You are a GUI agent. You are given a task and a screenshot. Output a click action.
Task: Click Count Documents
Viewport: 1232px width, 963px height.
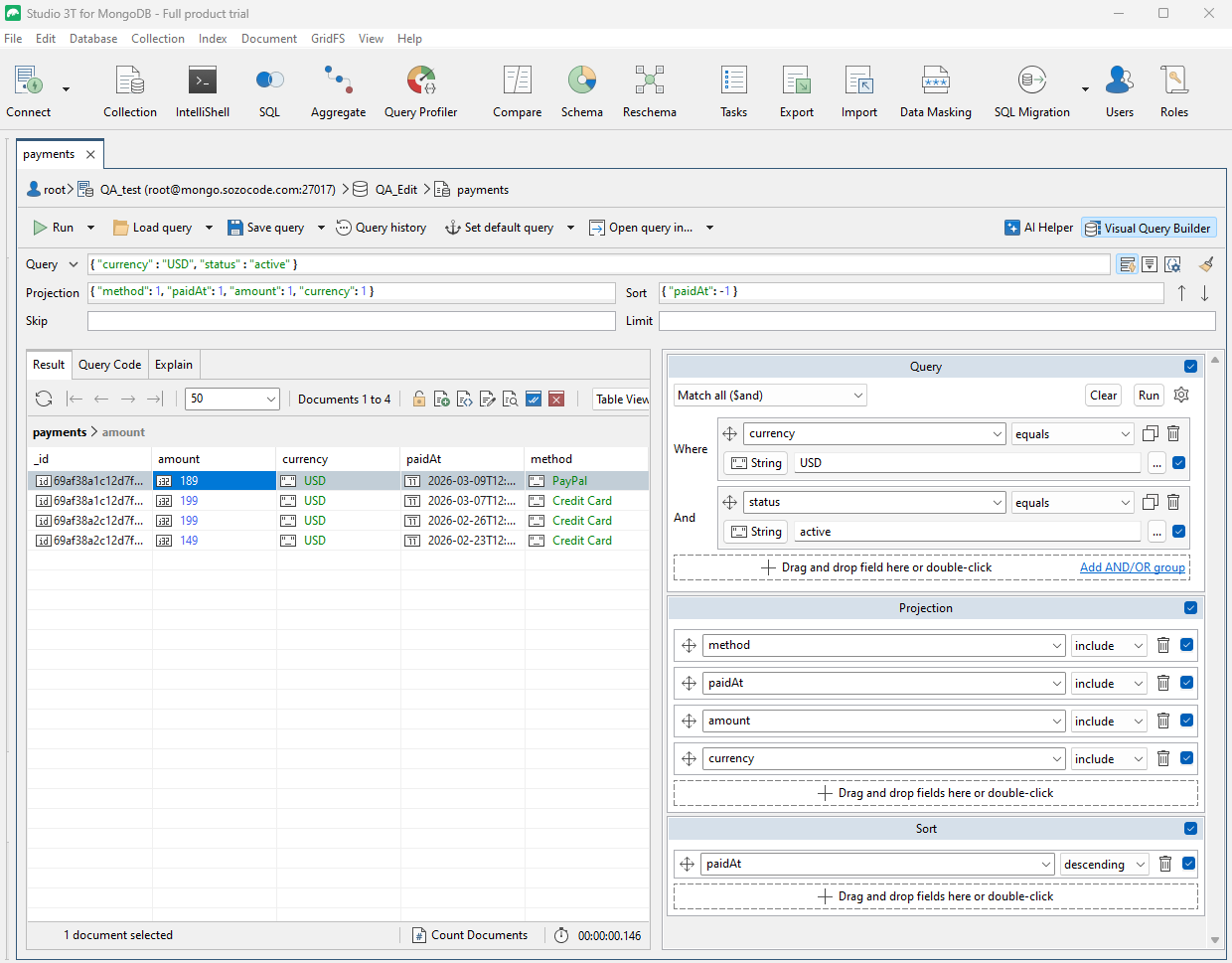point(470,935)
